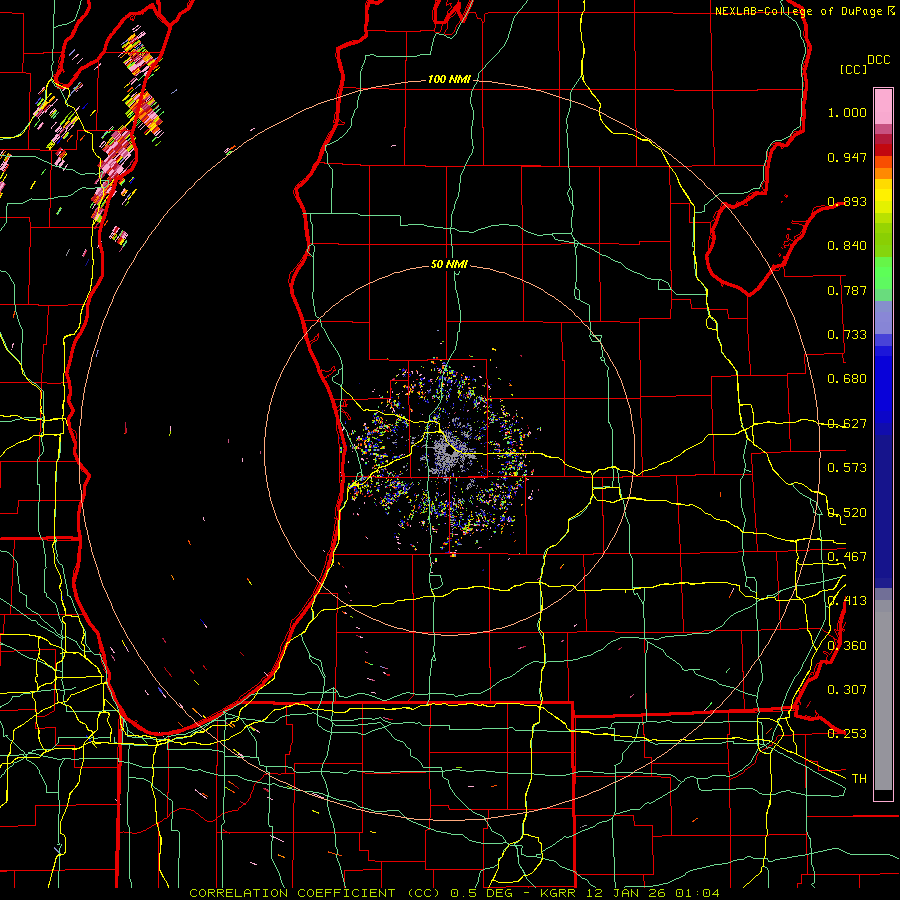900x900 pixels.
Task: Pick the yellow color band beside 0.893
Action: pos(883,201)
